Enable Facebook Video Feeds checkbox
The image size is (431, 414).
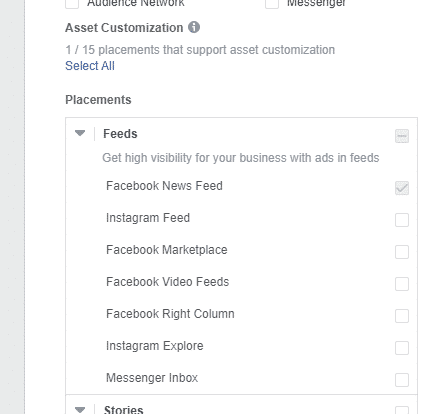pos(402,284)
